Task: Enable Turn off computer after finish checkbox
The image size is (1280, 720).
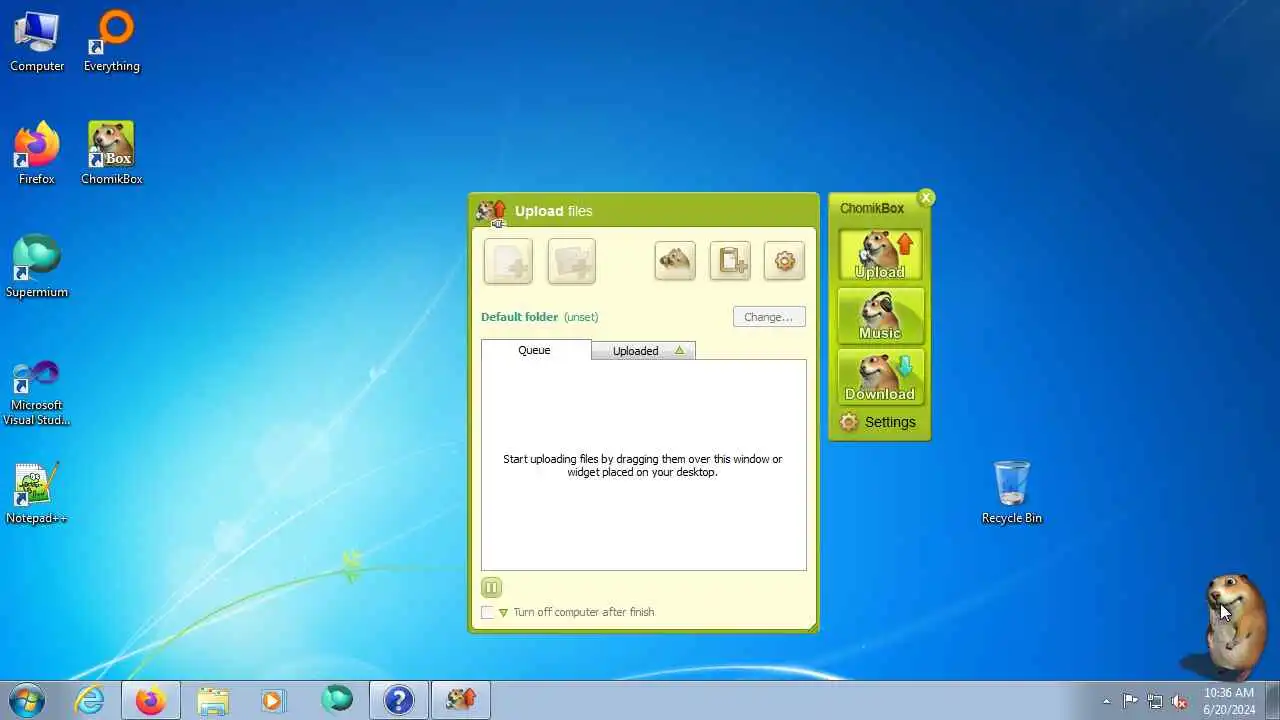Action: [x=487, y=612]
